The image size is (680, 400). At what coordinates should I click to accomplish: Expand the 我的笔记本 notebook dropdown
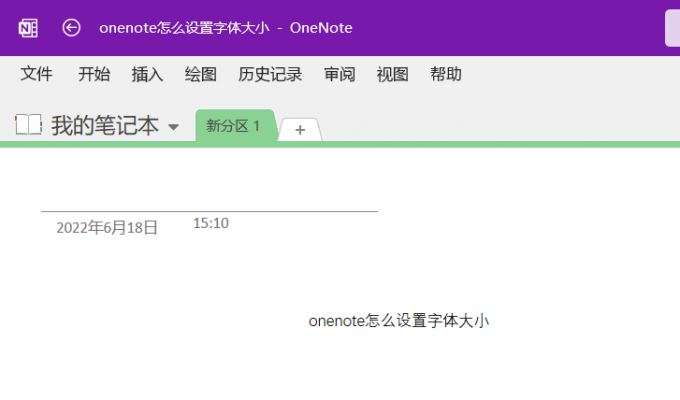click(173, 127)
